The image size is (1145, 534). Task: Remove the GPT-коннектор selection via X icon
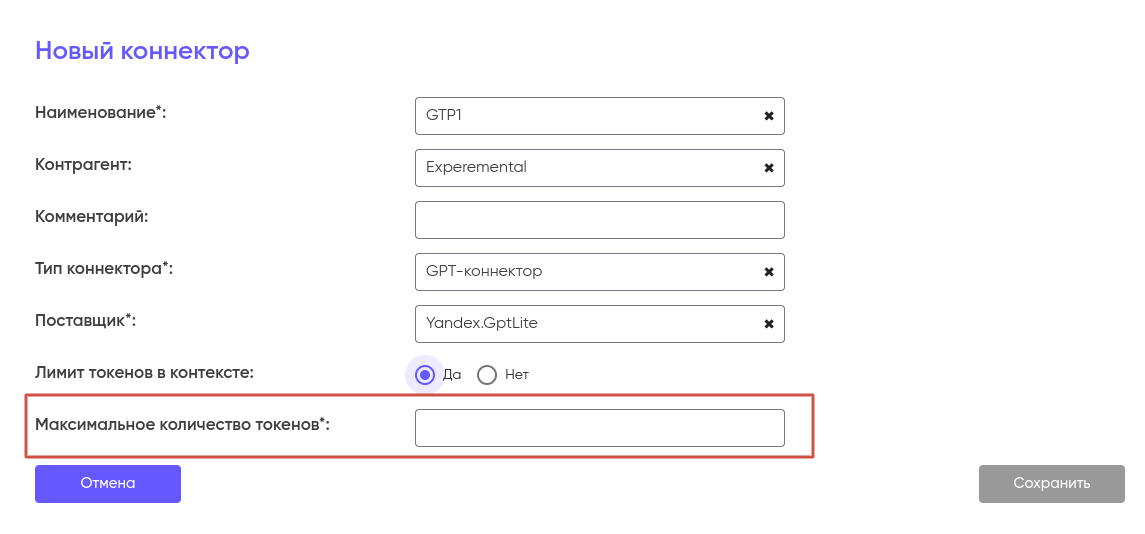coord(769,272)
